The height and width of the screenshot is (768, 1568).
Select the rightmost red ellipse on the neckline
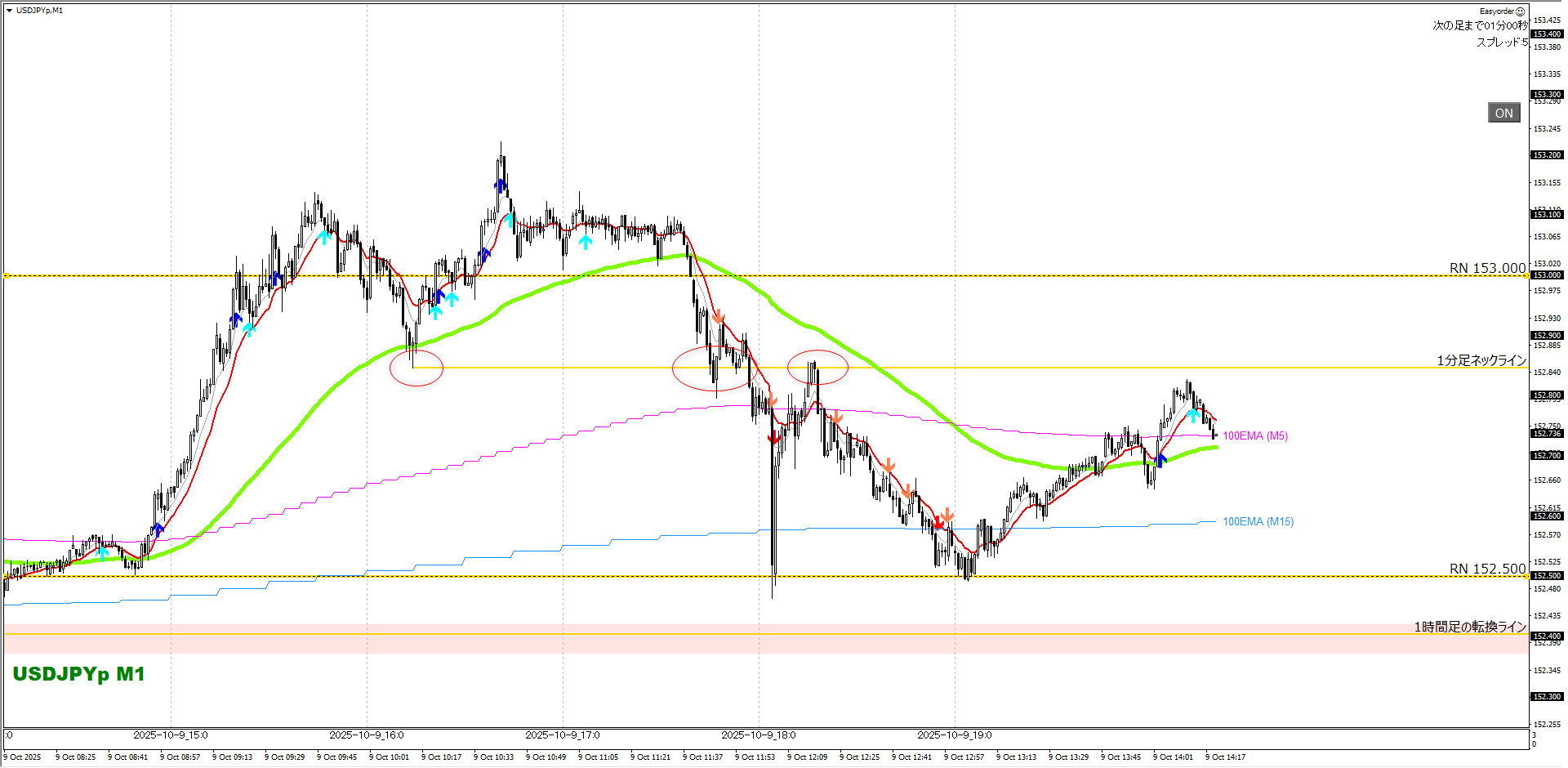point(817,368)
